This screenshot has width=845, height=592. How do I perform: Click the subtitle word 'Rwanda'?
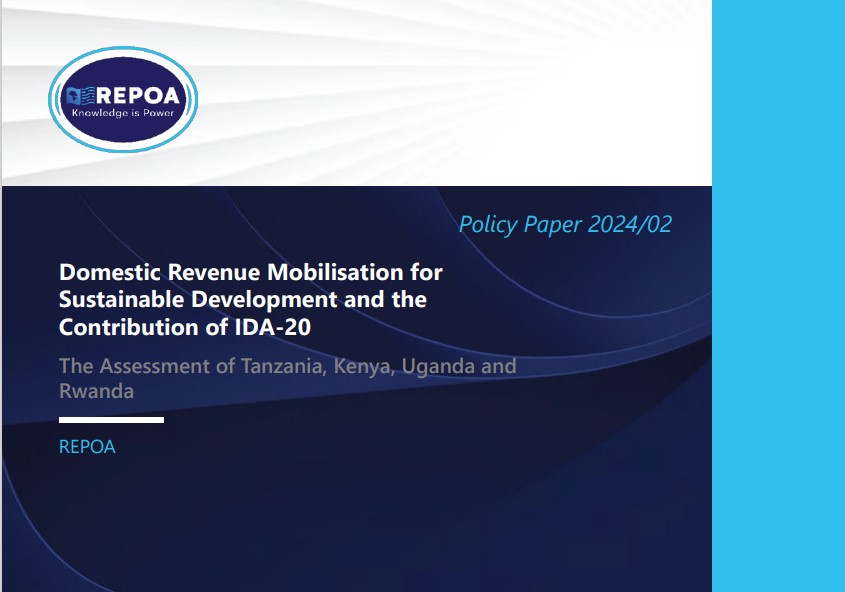point(96,391)
